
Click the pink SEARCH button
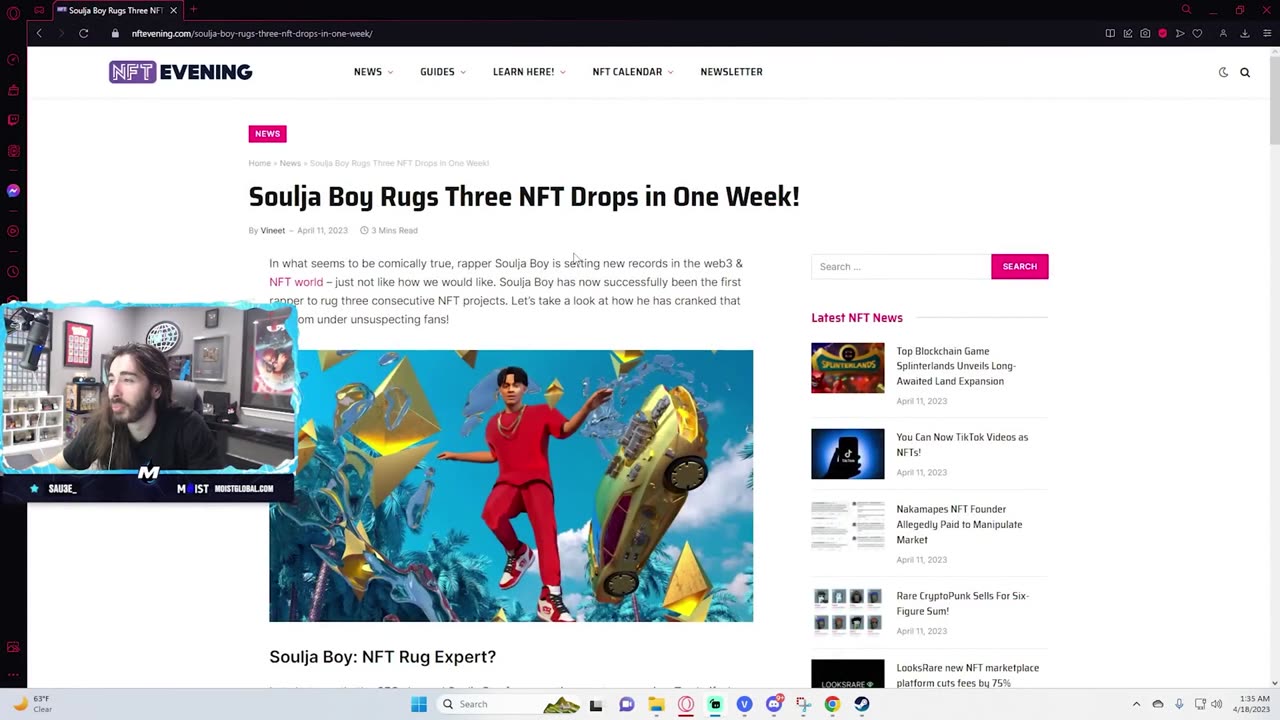(x=1019, y=266)
